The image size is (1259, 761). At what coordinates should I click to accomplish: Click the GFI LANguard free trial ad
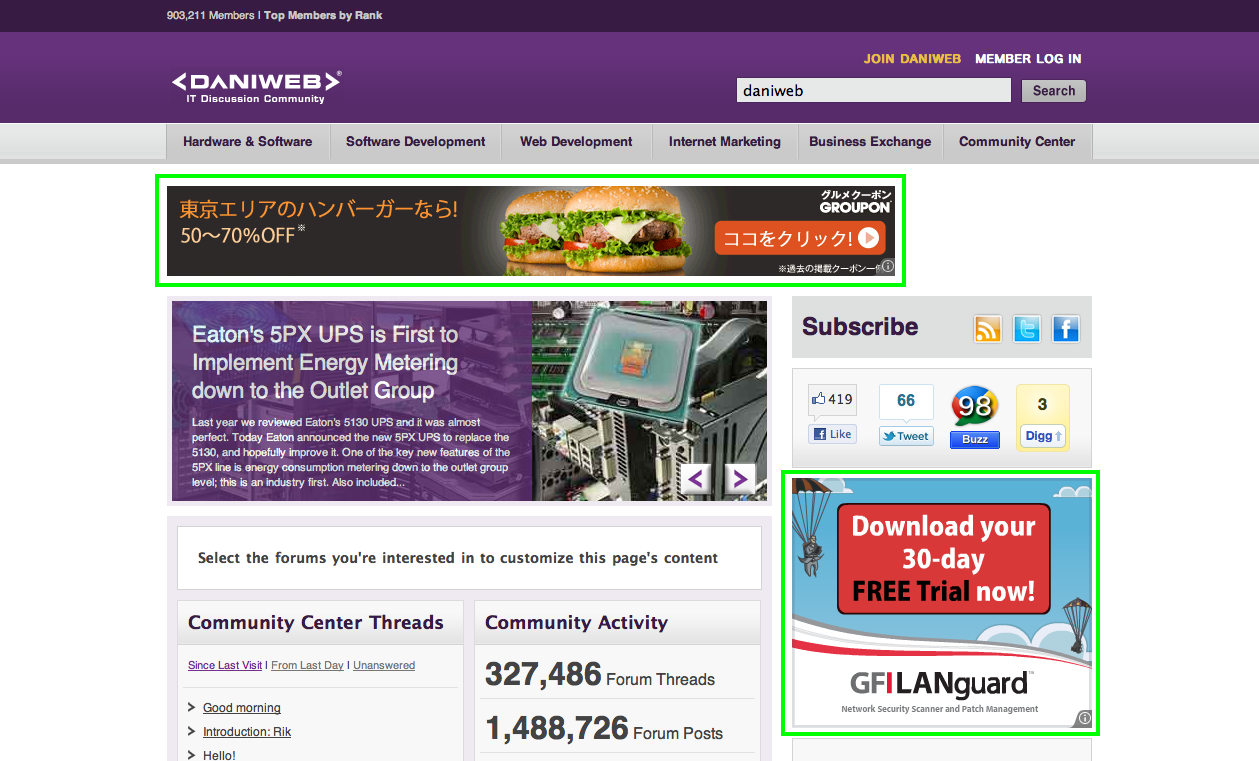pos(941,602)
